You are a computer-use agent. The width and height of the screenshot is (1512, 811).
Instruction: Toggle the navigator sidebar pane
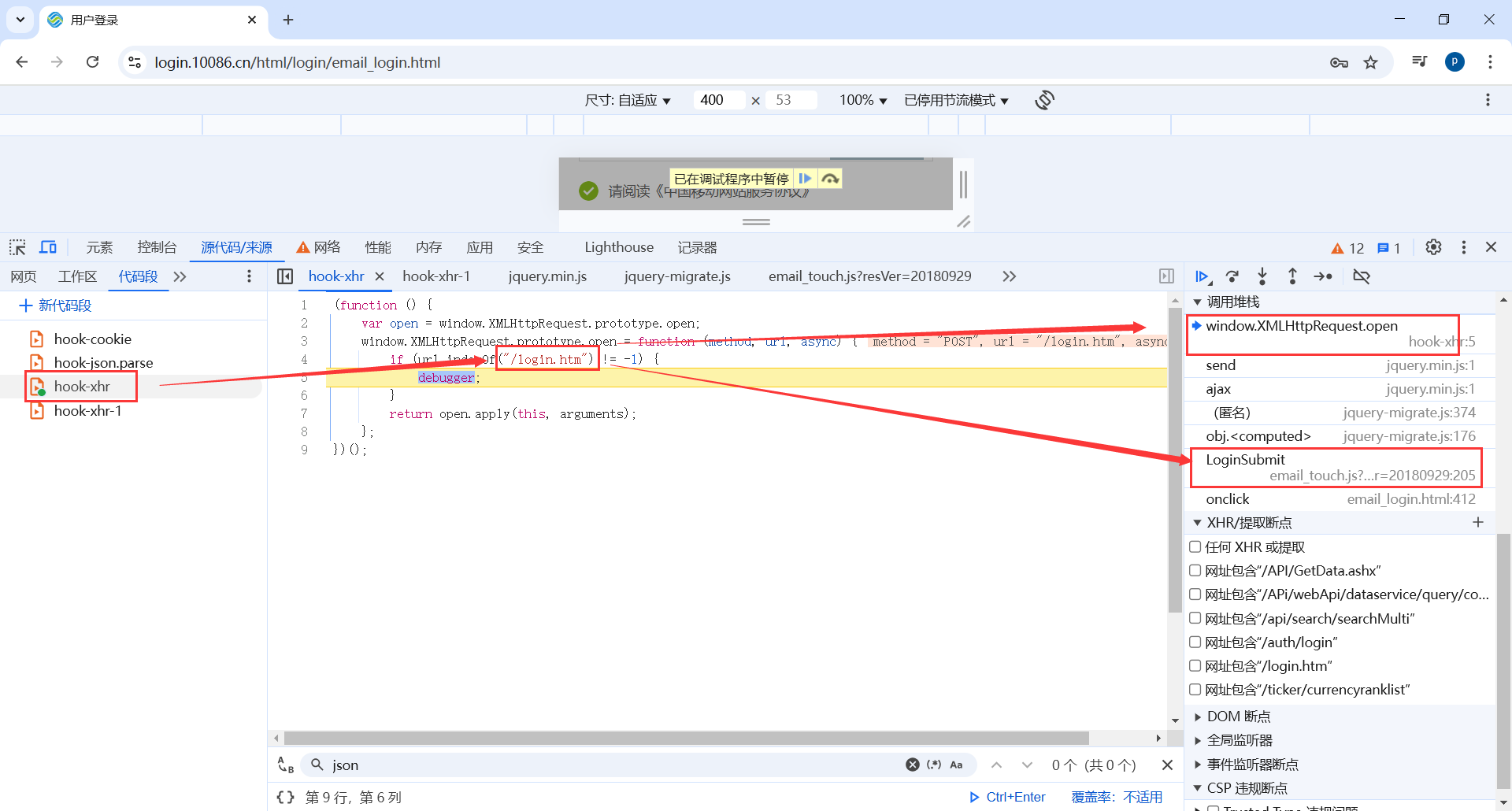click(x=285, y=276)
